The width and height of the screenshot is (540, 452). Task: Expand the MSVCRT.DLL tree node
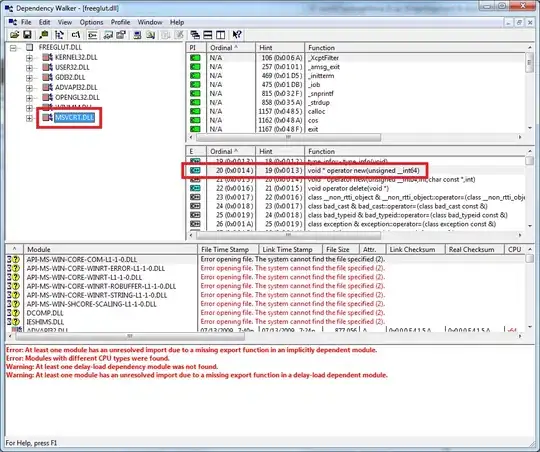click(29, 118)
